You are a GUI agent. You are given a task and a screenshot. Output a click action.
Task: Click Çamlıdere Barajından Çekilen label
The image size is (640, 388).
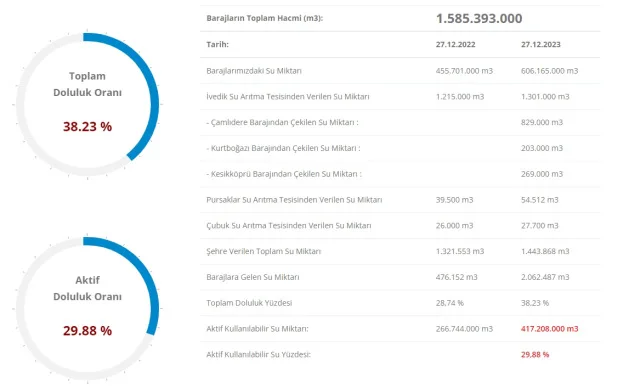(x=282, y=122)
